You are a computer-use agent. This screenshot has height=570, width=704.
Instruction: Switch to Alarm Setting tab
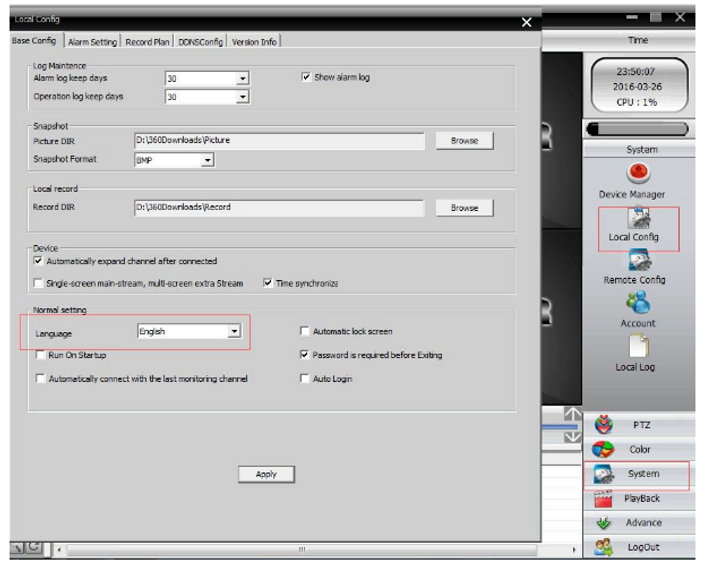point(92,42)
